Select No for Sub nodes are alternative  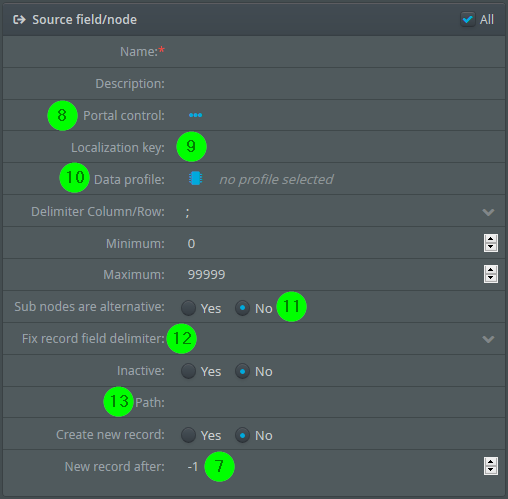242,308
